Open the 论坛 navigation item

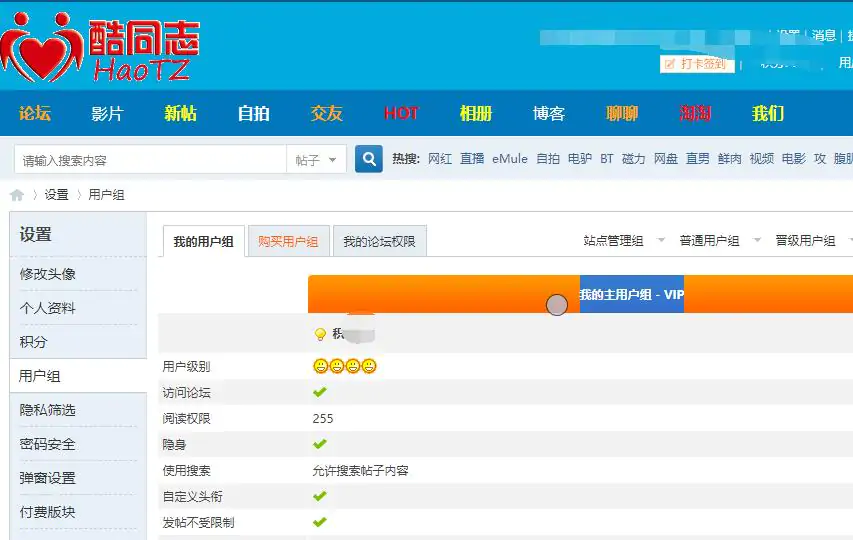click(35, 113)
